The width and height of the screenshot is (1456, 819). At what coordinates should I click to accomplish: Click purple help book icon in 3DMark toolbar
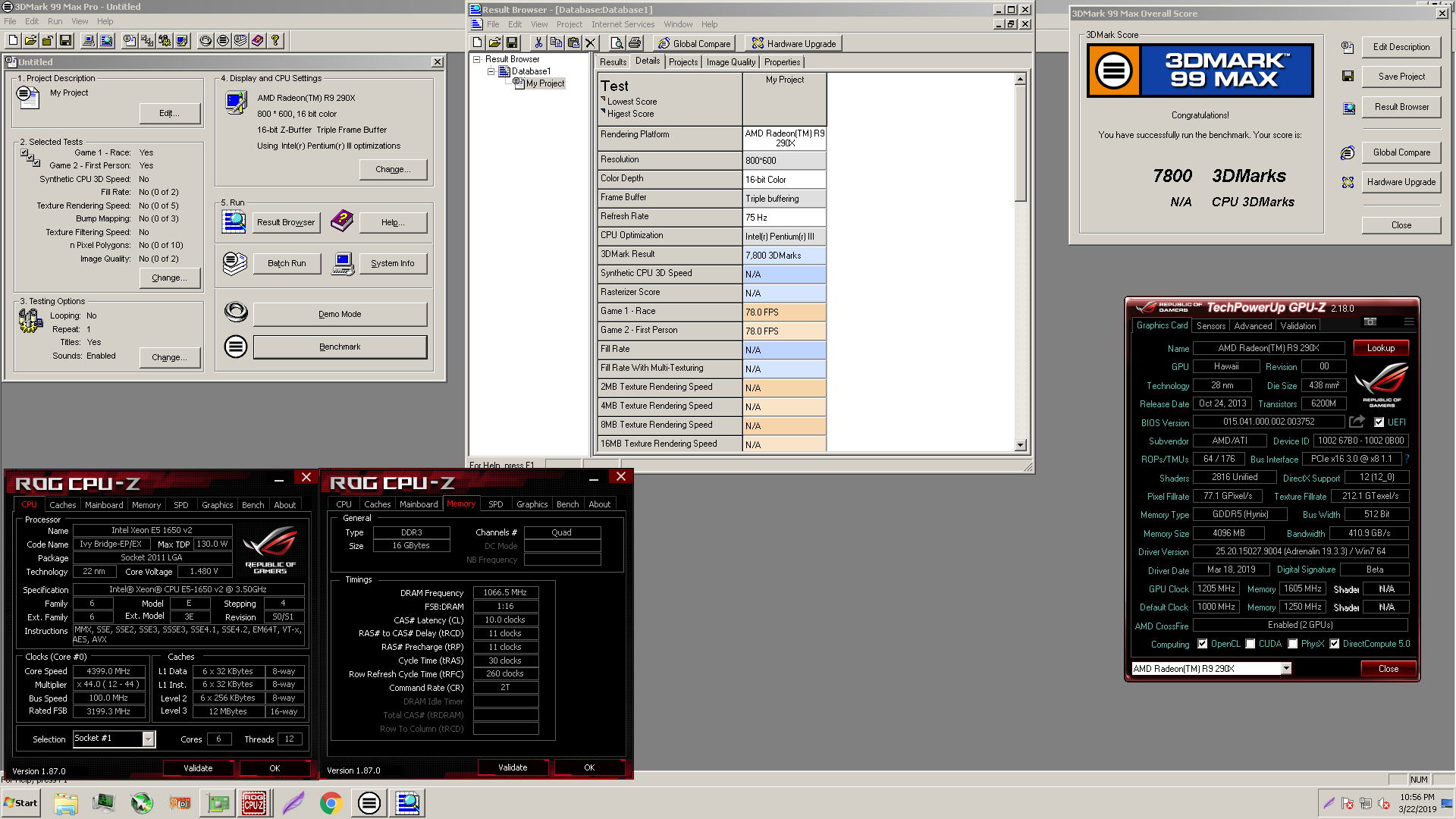258,41
